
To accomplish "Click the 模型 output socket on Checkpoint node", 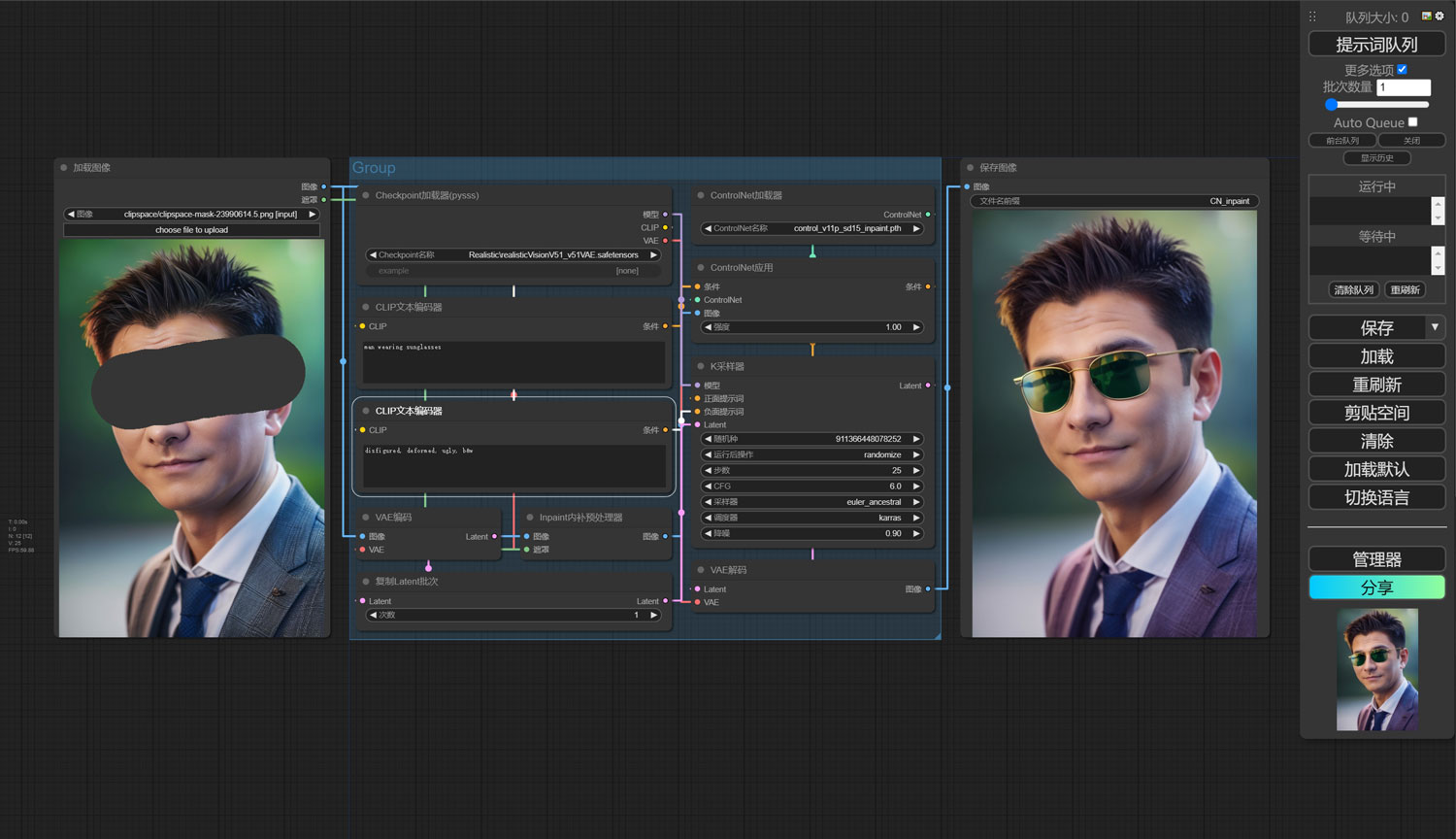I will click(665, 215).
